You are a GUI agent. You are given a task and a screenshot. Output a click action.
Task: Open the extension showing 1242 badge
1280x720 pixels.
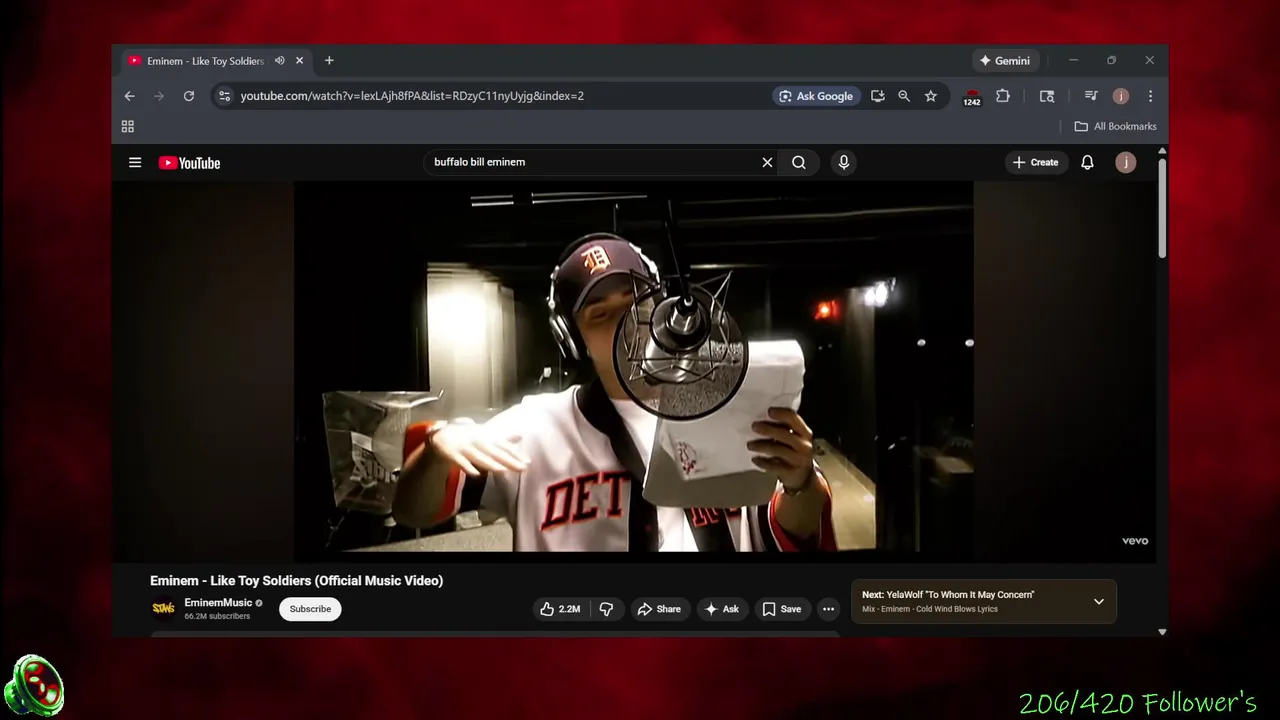pos(972,97)
